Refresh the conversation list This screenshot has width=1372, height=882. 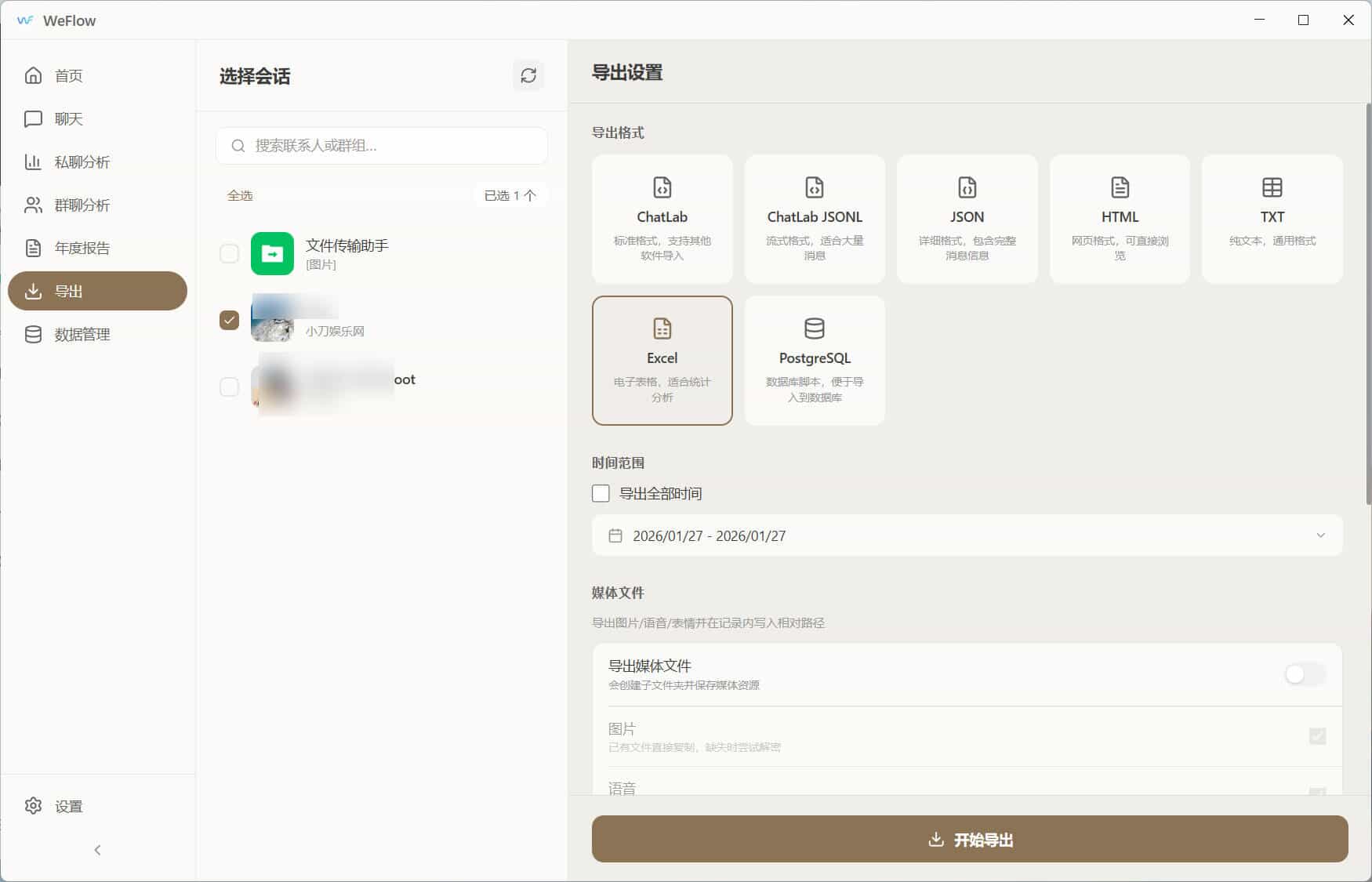click(x=528, y=75)
